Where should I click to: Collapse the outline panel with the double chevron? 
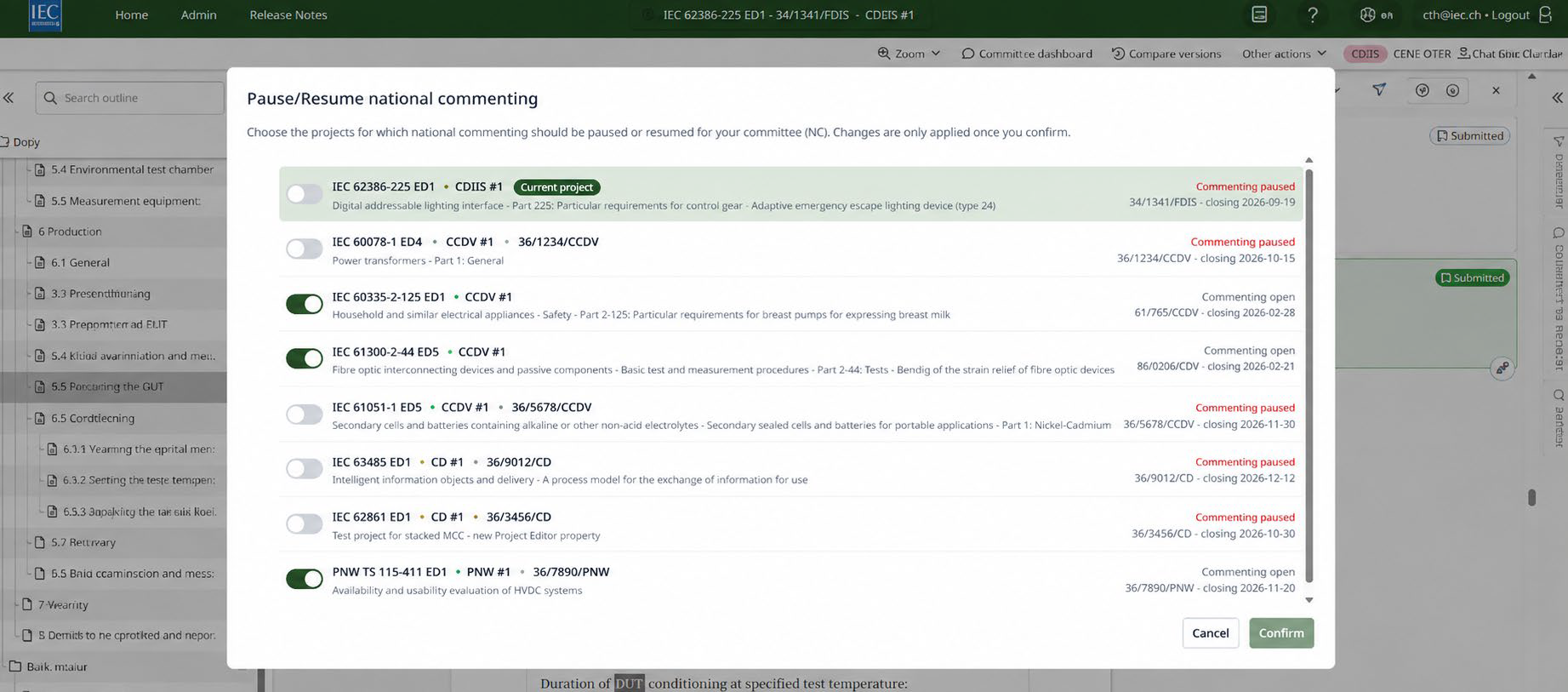(9, 98)
